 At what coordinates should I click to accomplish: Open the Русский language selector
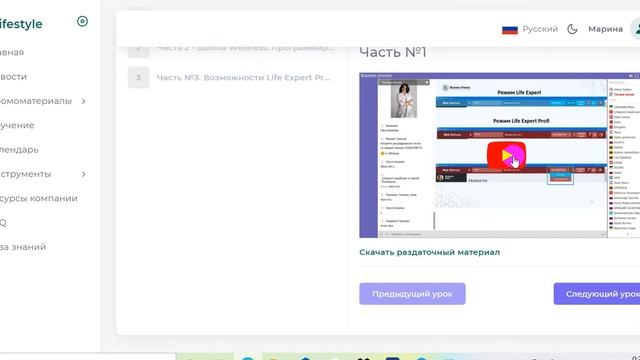540,29
